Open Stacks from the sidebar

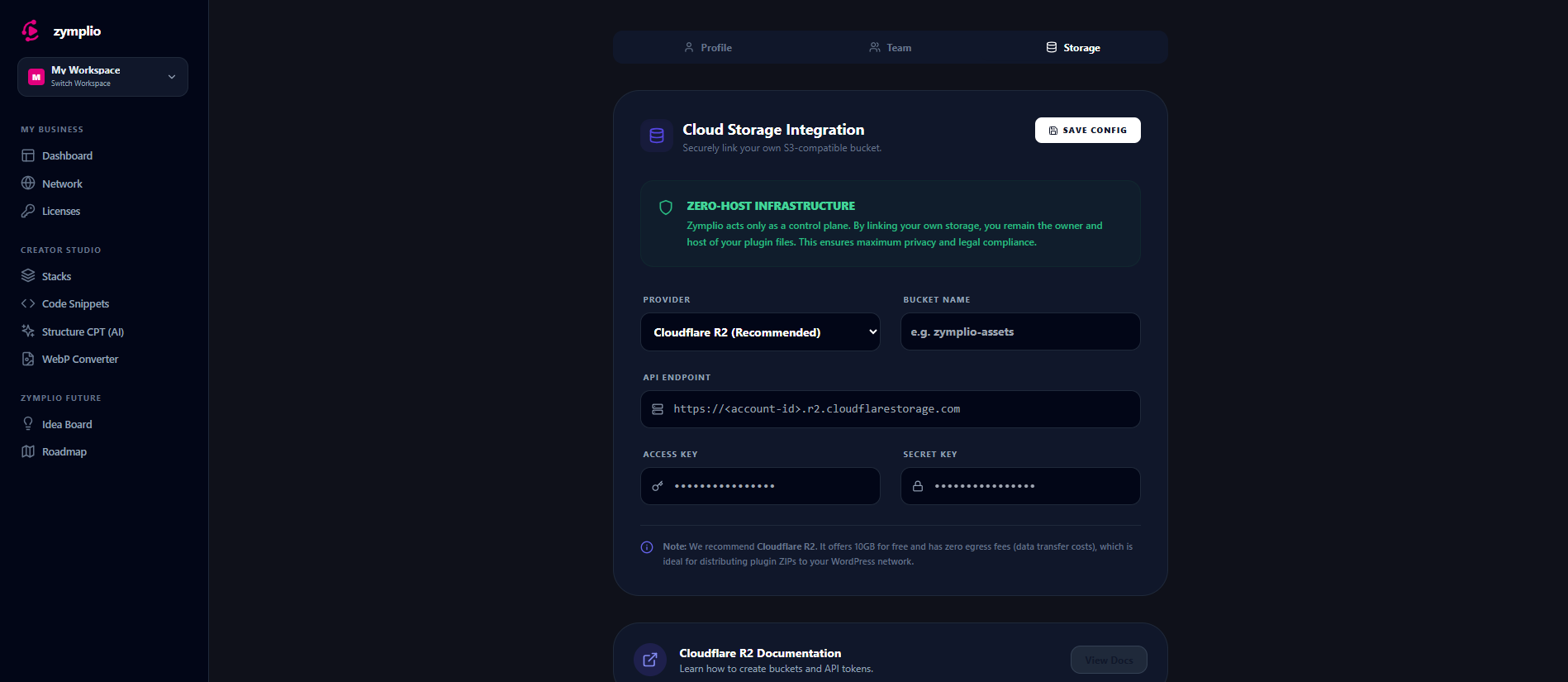coord(56,276)
